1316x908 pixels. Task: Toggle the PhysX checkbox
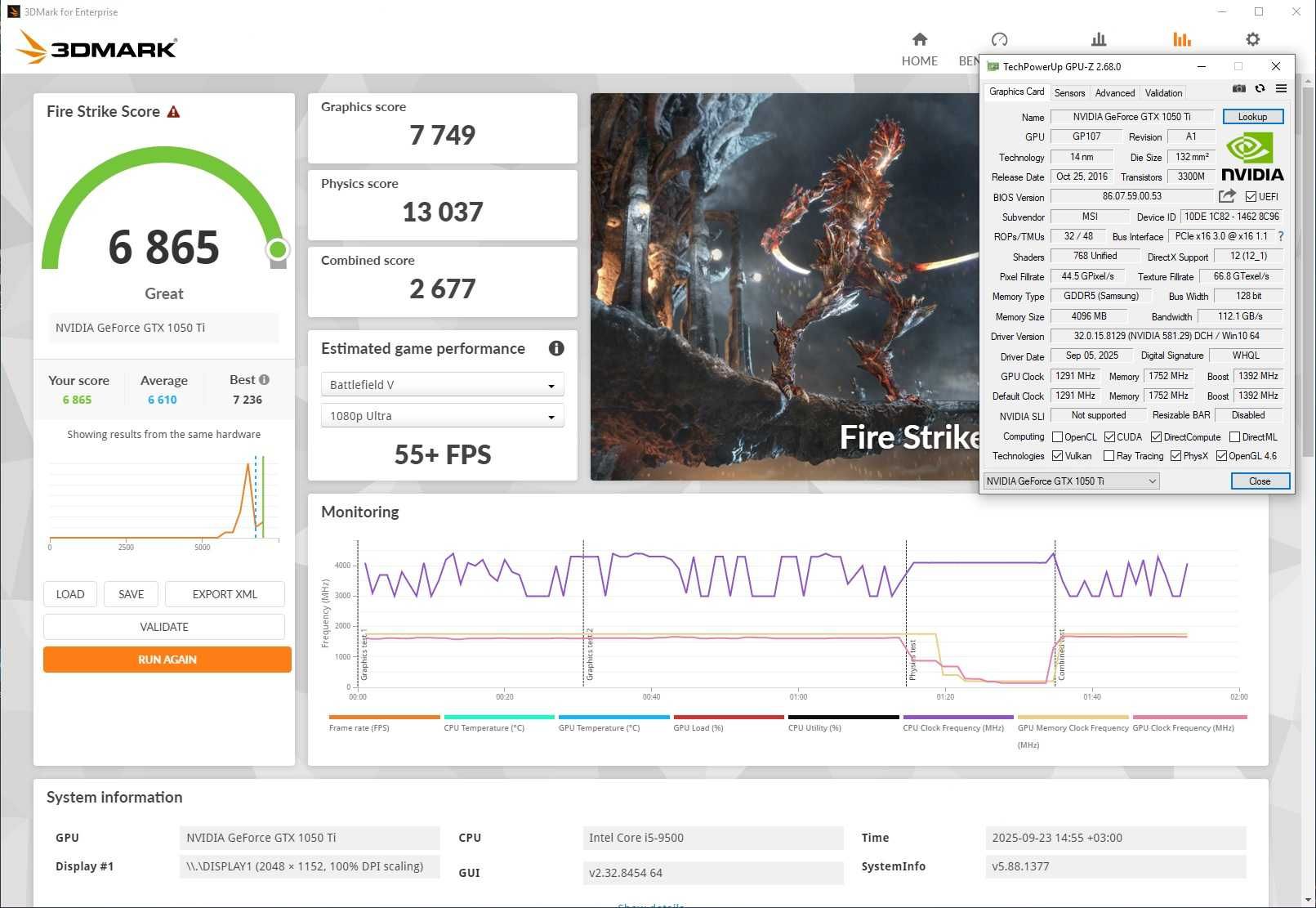click(1175, 456)
